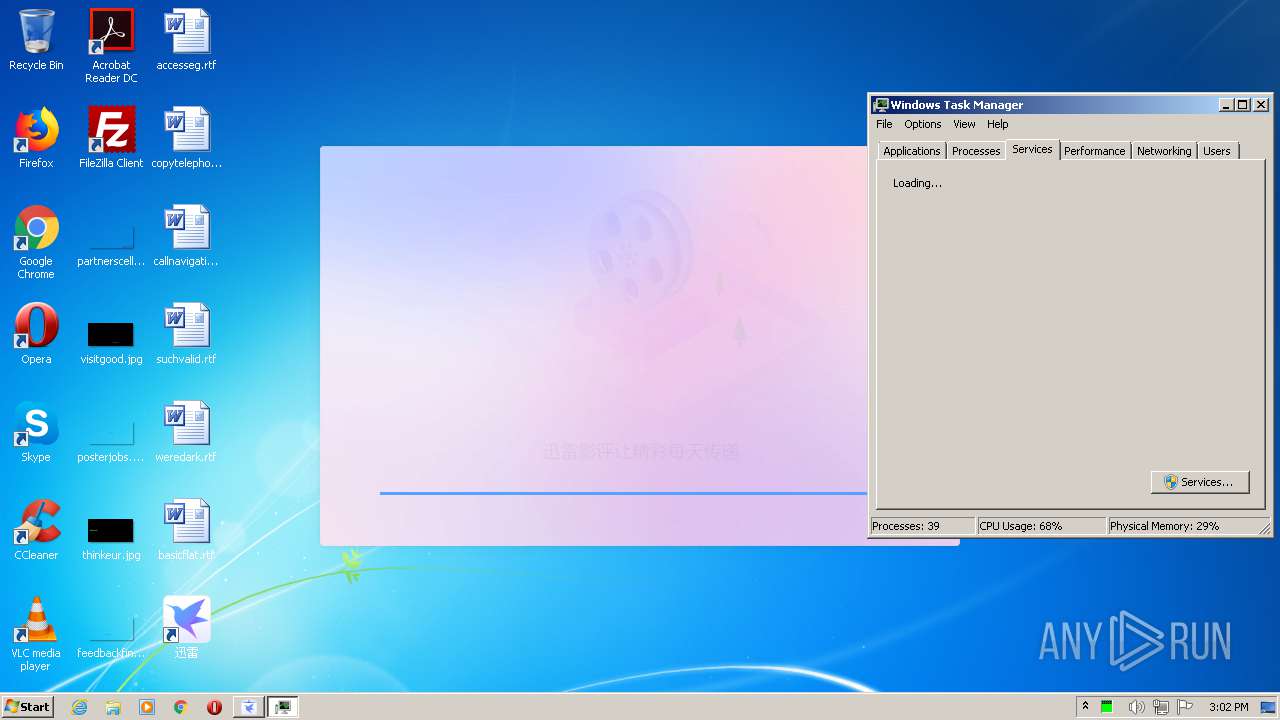
Task: Switch to the Processes tab
Action: (976, 151)
